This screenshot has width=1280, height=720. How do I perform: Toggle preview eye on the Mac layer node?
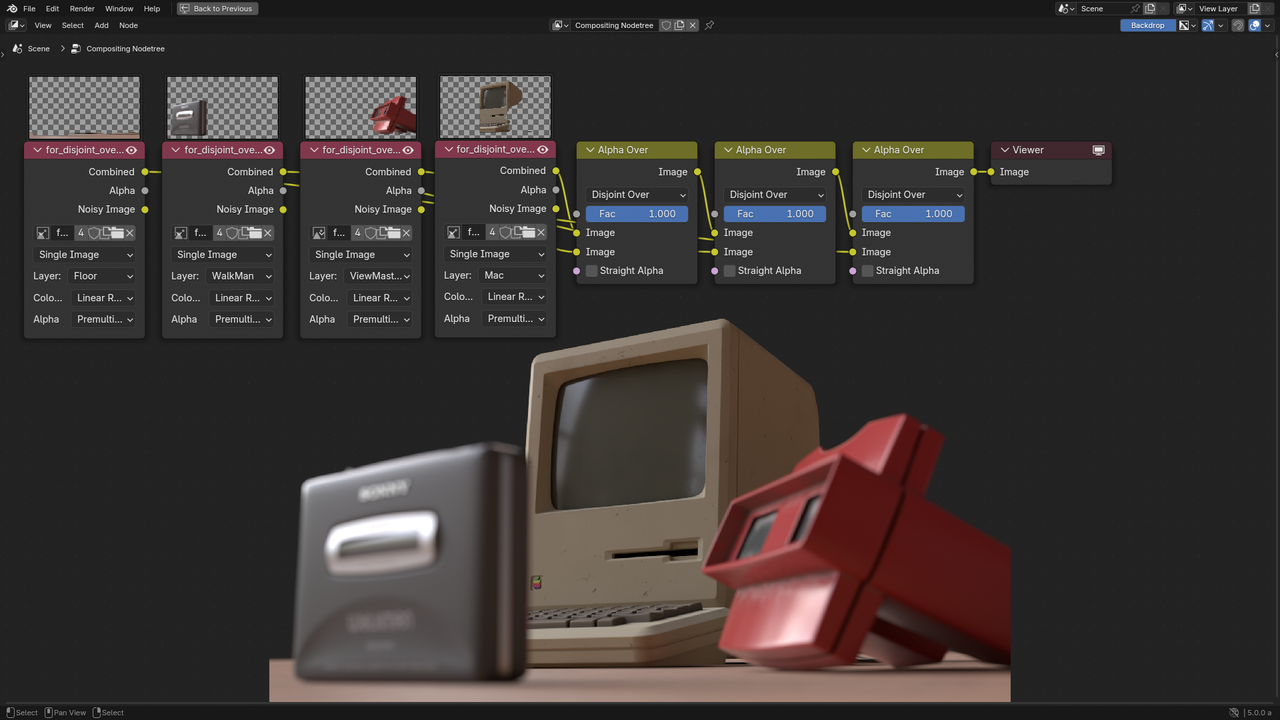coord(542,150)
